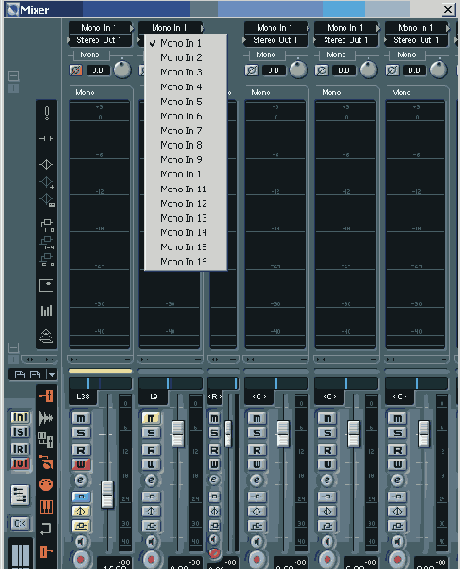This screenshot has width=460, height=569.
Task: Toggle phase invert on first channel
Action: 76,70
